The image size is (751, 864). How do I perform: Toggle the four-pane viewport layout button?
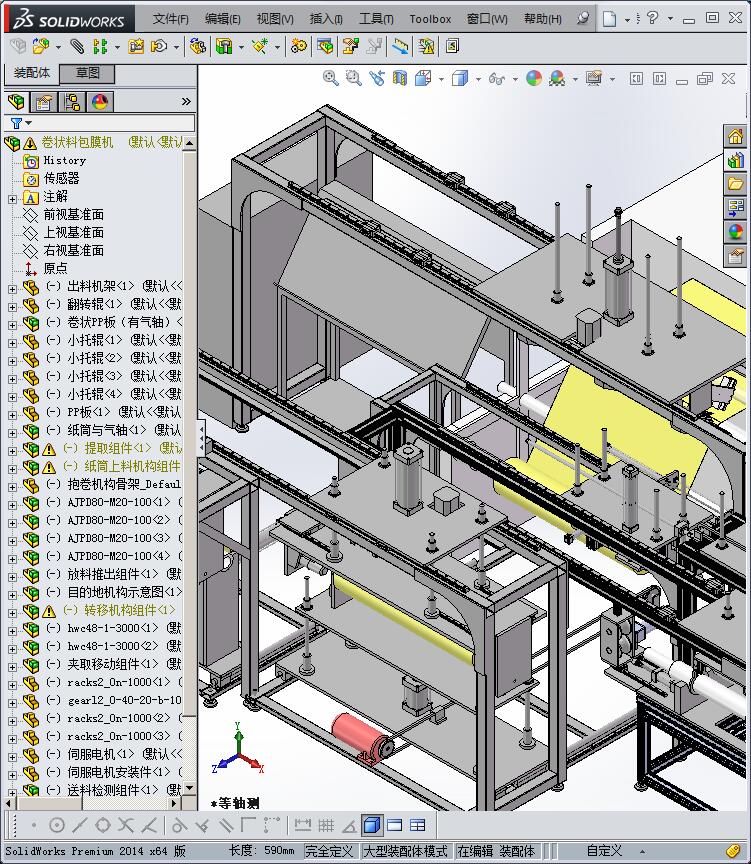(418, 825)
